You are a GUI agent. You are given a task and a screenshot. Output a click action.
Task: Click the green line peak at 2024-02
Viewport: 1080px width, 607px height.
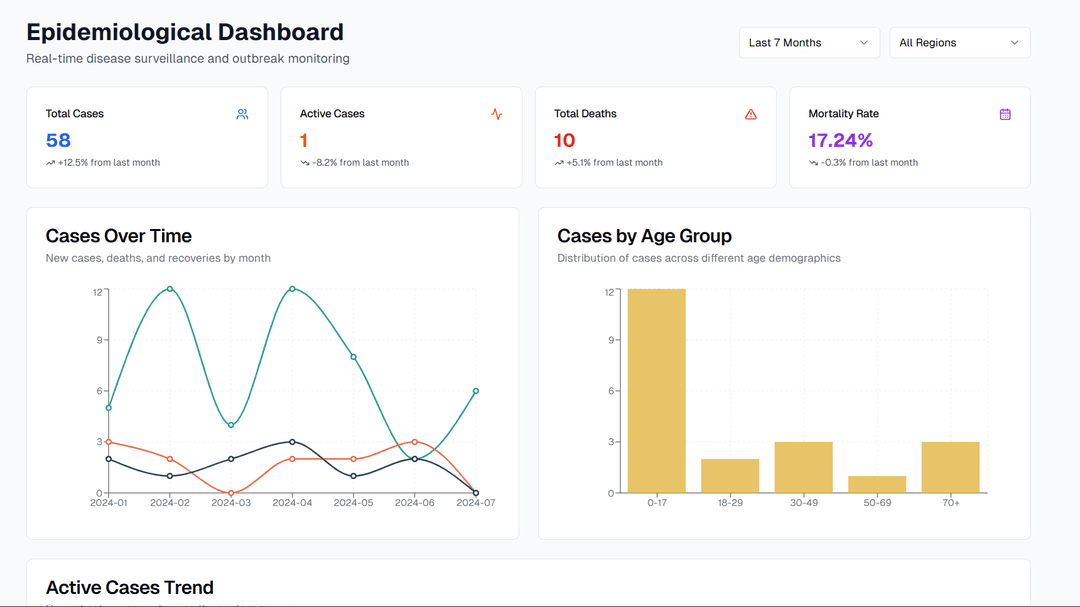(170, 288)
